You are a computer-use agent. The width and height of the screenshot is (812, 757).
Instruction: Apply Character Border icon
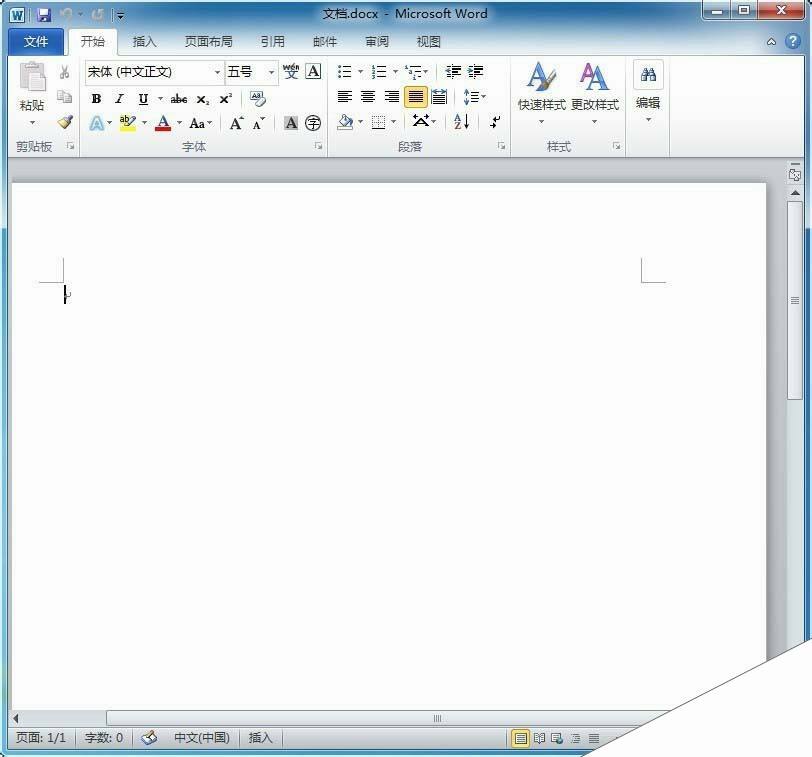(x=313, y=71)
